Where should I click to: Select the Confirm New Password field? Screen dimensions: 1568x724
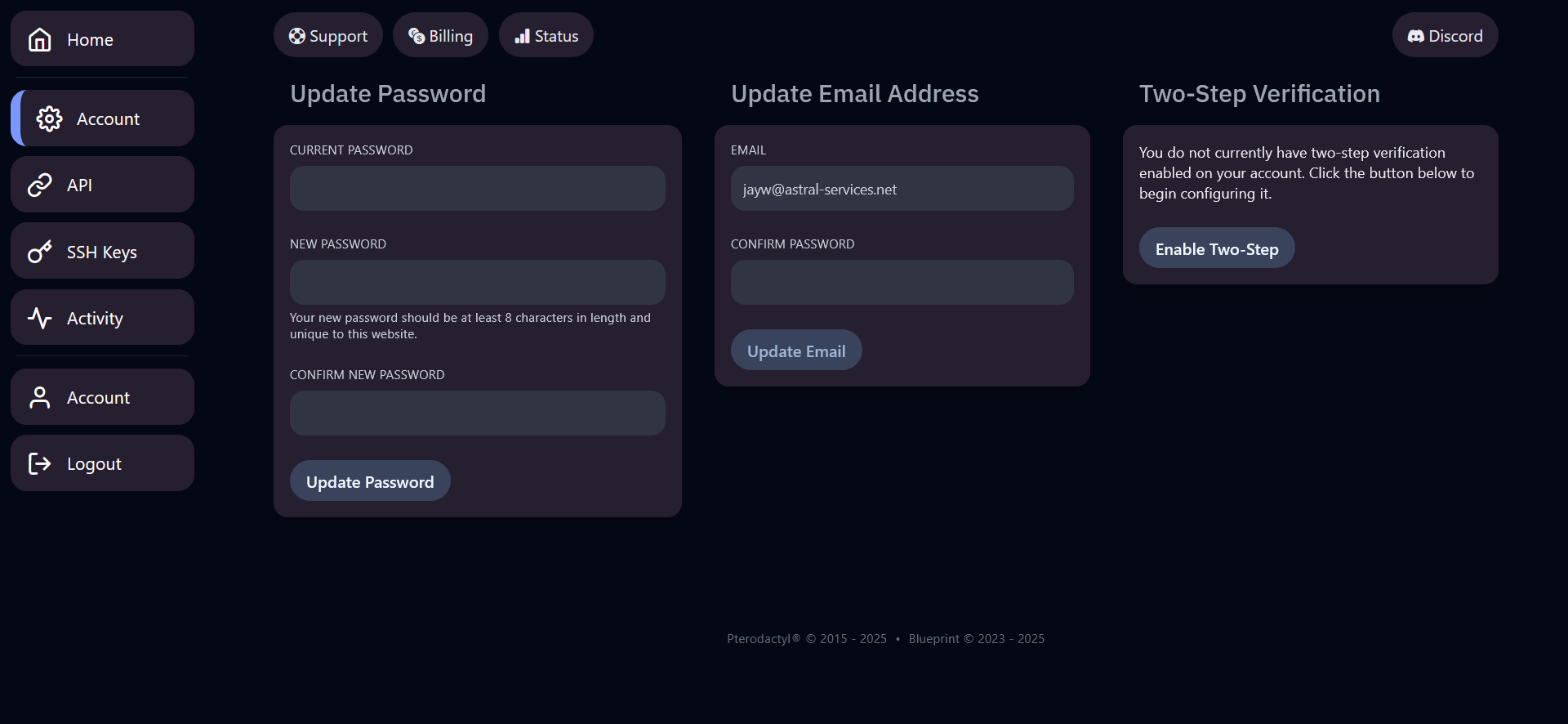click(477, 413)
